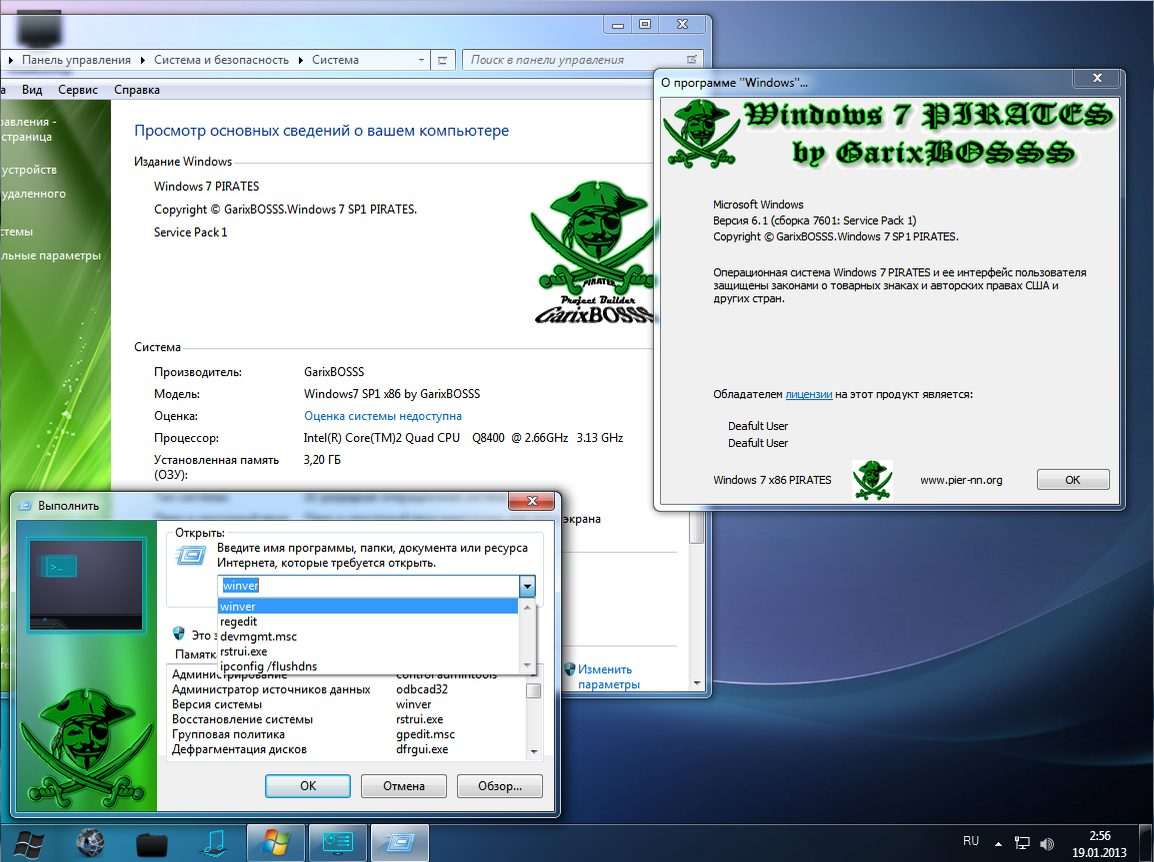Screen dimensions: 1154x862
Task: Click the address bar refresh button
Action: pos(442,60)
